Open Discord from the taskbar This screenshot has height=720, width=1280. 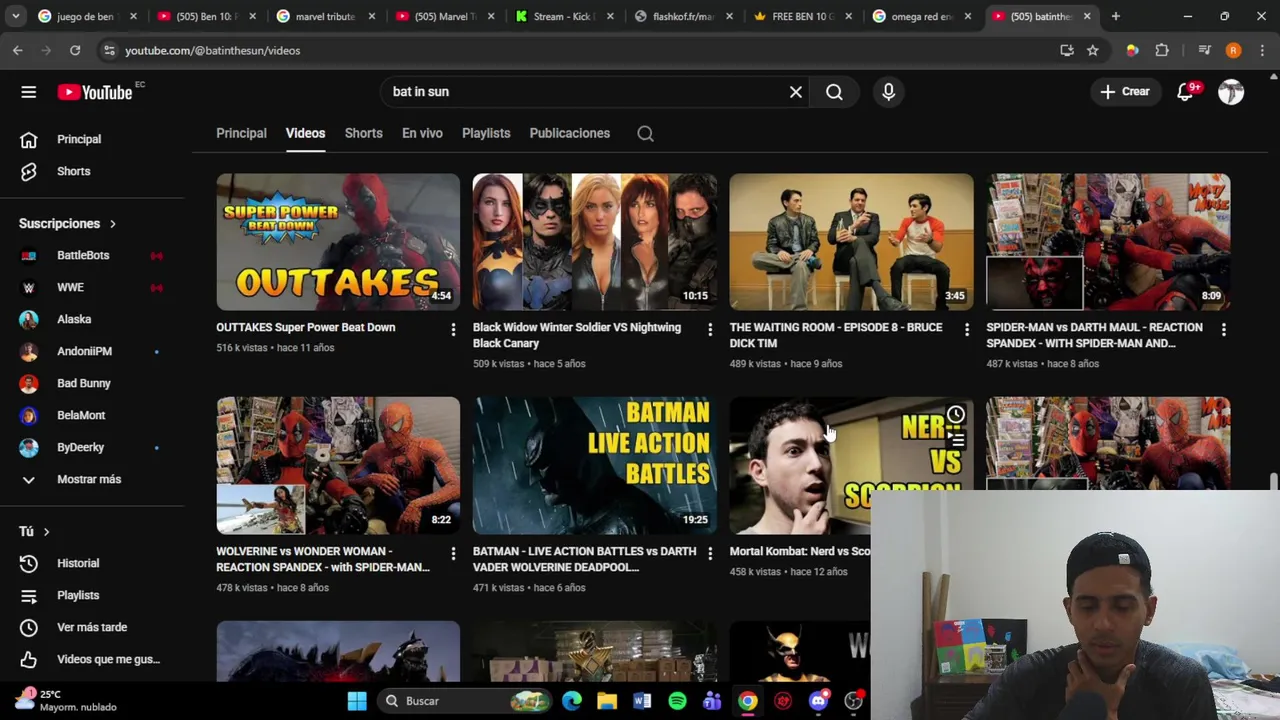point(818,701)
